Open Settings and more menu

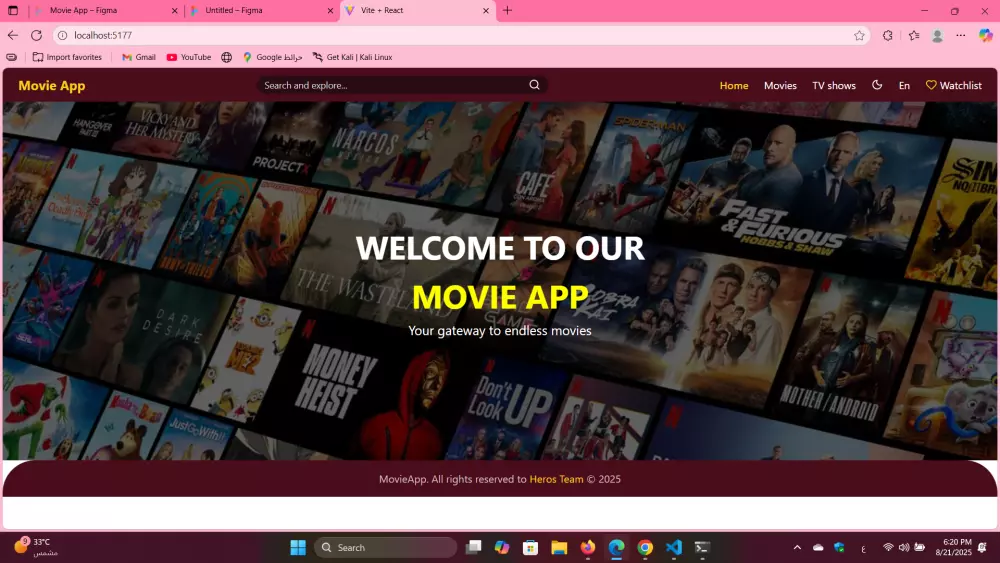(x=960, y=35)
